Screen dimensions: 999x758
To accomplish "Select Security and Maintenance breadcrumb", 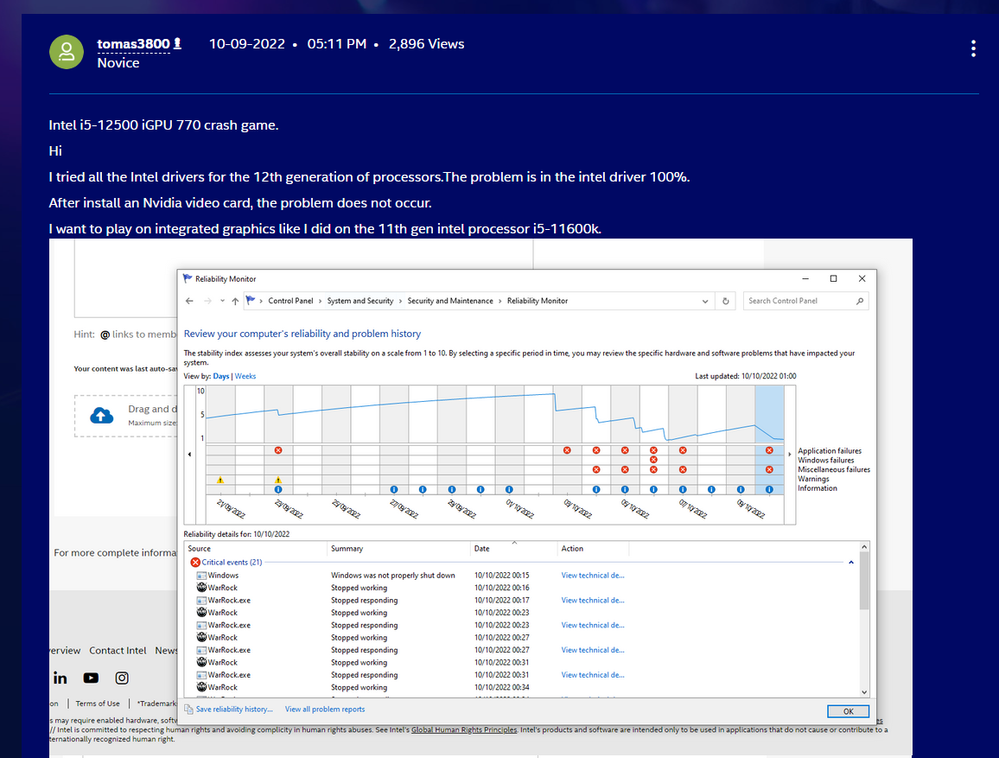I will (x=450, y=301).
